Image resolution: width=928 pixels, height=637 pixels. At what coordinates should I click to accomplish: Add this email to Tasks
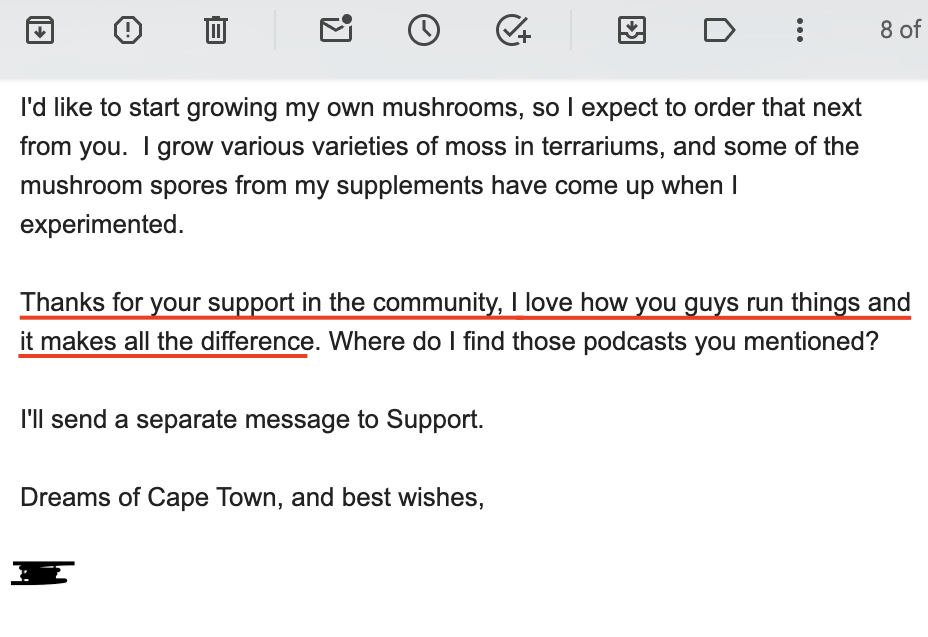click(513, 30)
